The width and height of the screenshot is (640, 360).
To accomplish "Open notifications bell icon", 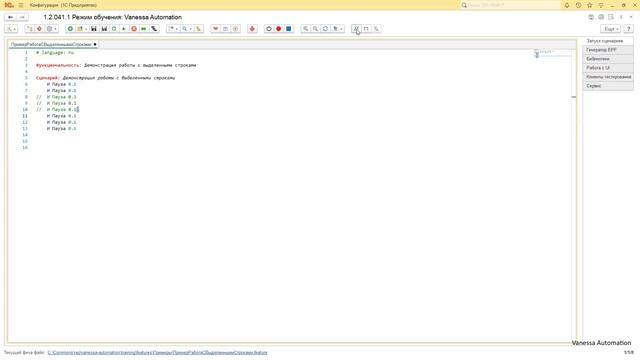I will coord(567,5).
